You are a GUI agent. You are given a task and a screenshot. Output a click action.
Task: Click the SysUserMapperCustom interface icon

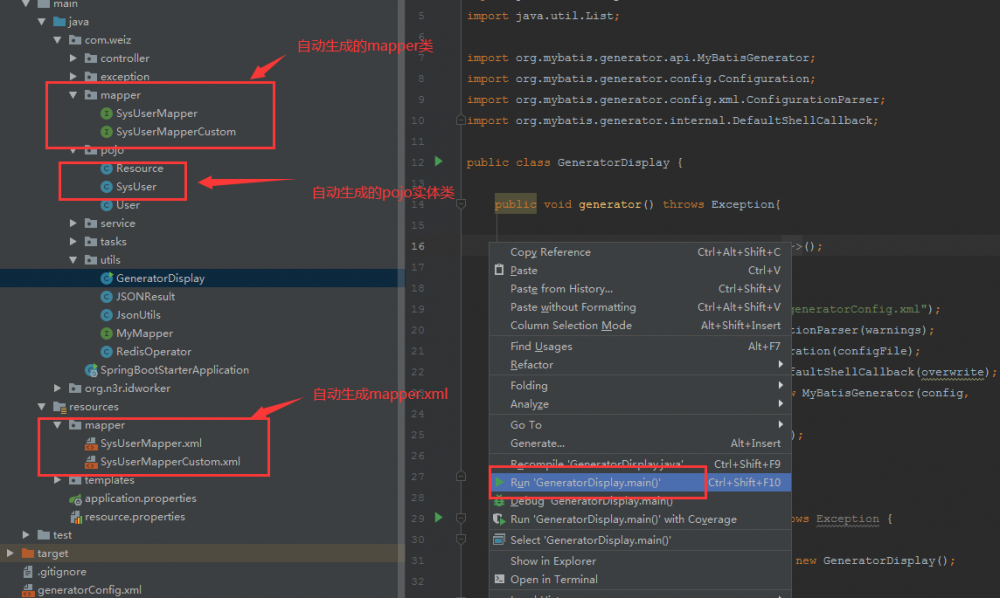(x=107, y=132)
